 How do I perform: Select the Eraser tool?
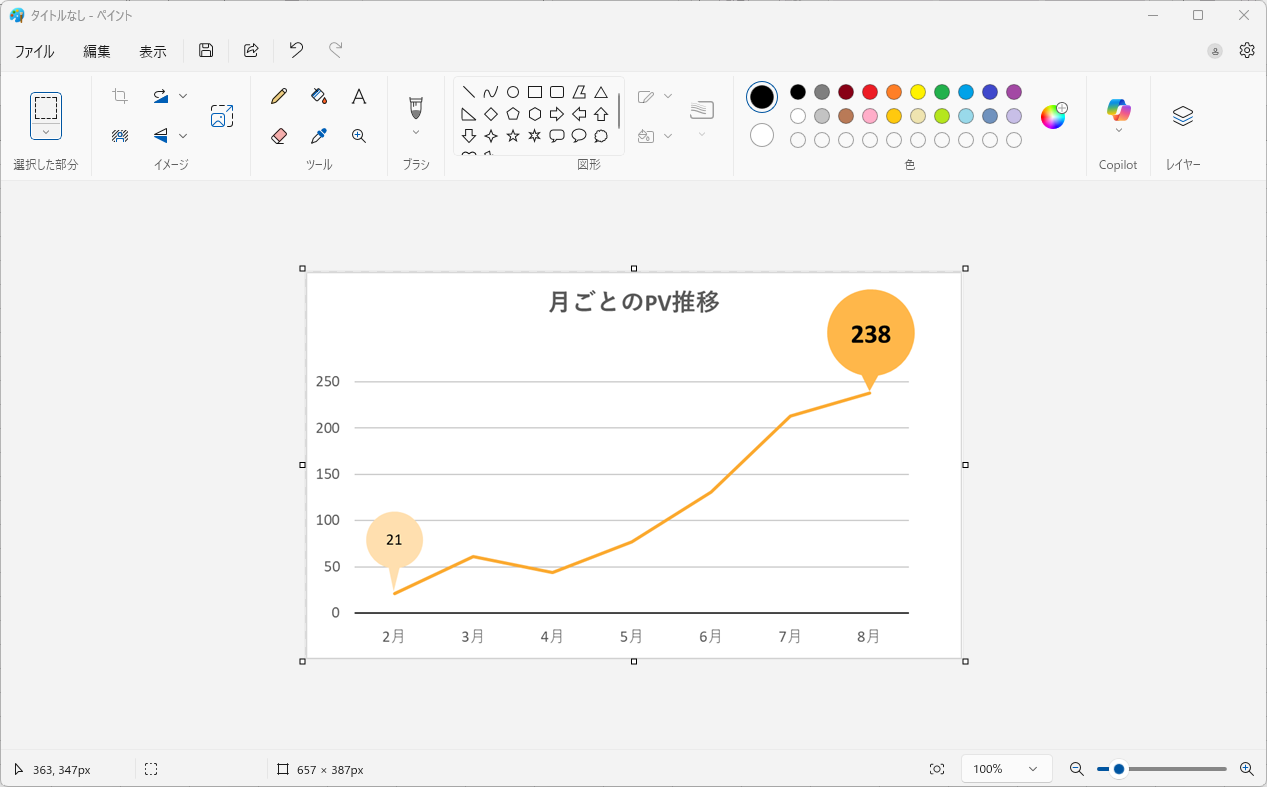(279, 136)
